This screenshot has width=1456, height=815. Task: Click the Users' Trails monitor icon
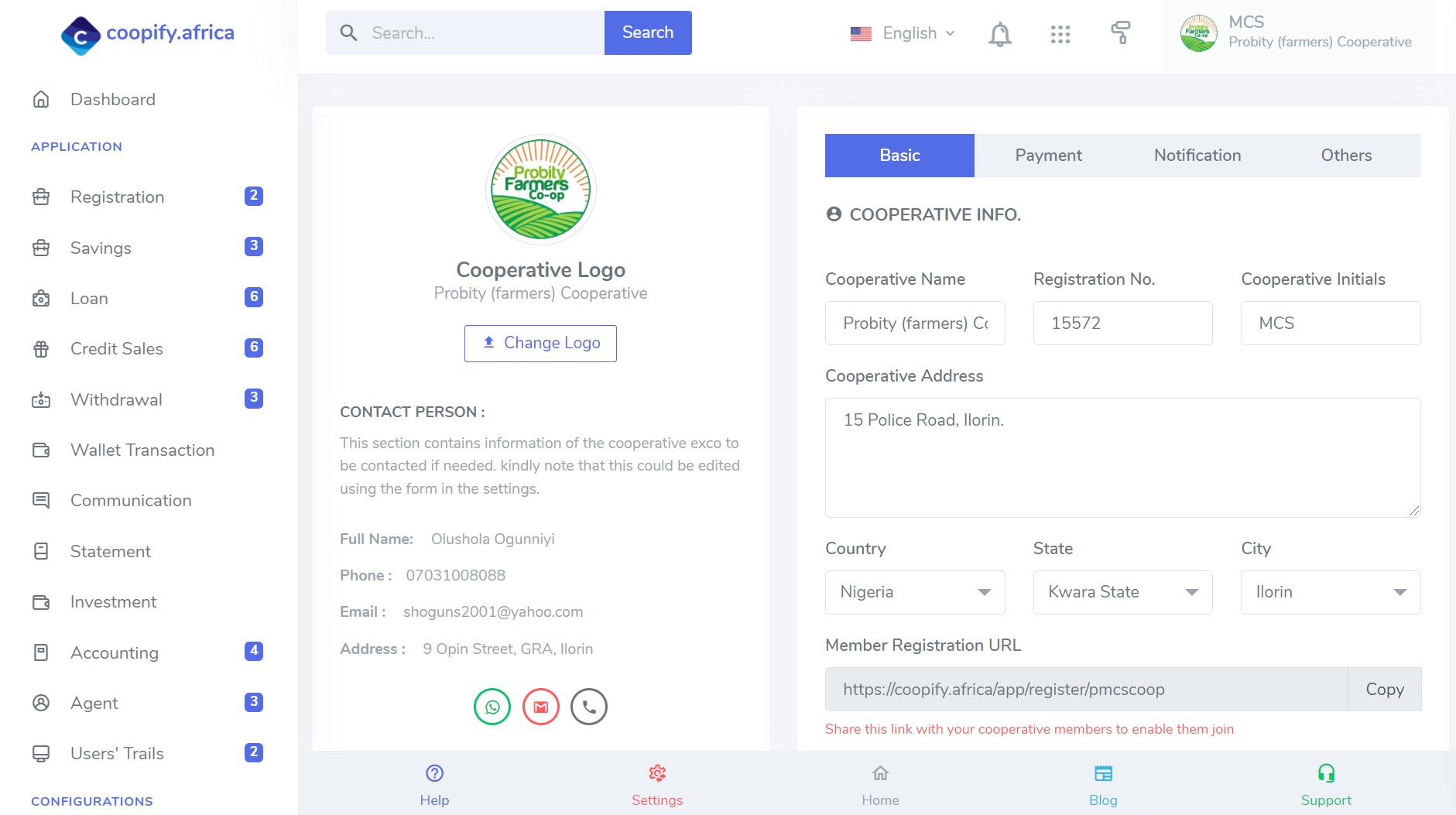41,753
